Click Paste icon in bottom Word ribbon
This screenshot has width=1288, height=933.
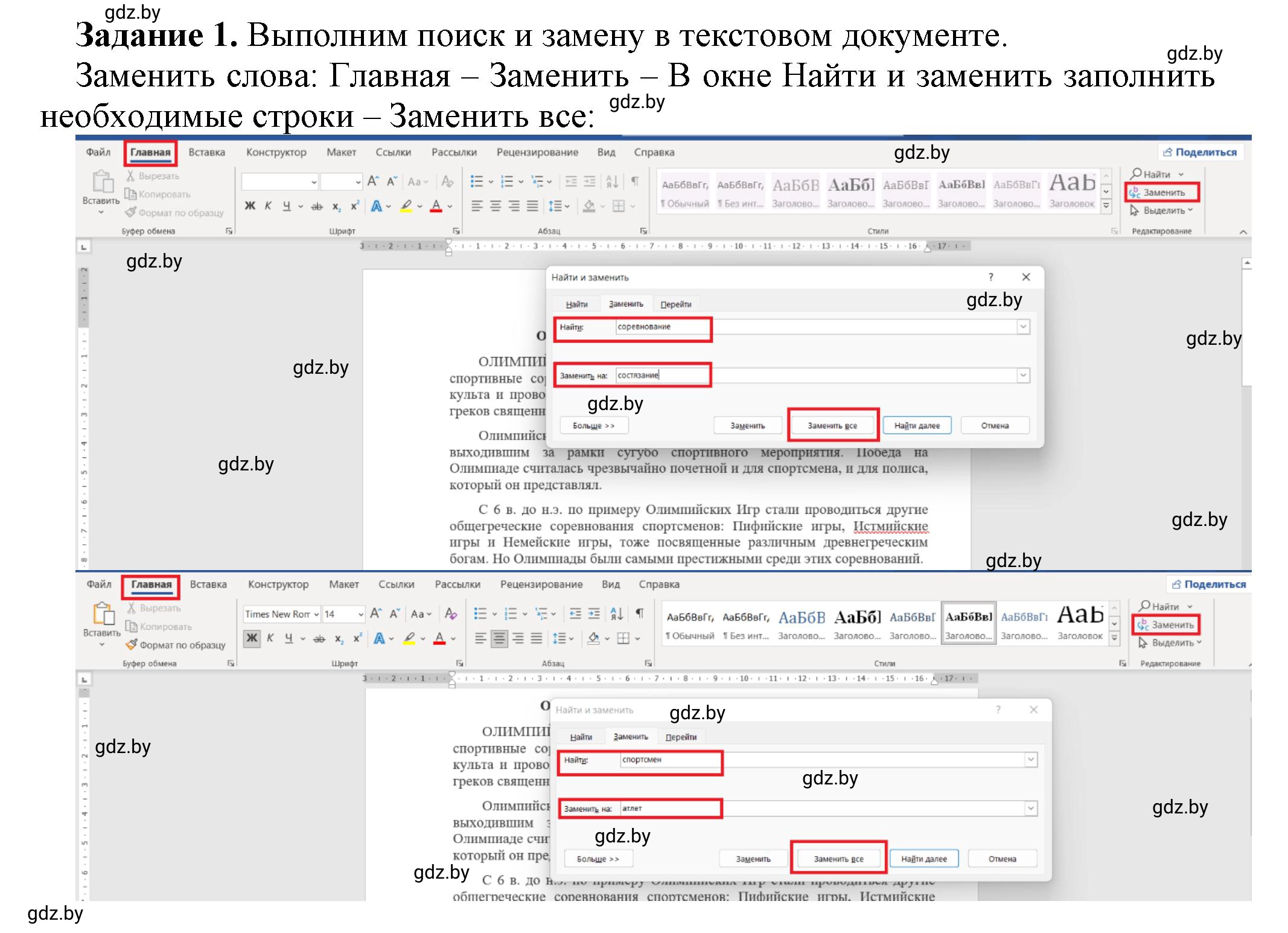103,614
